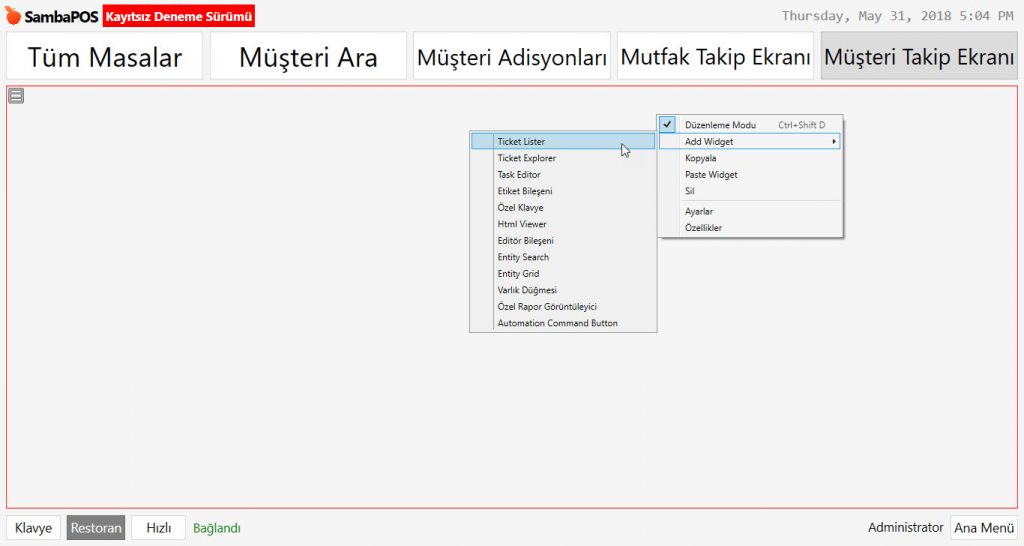The width and height of the screenshot is (1024, 546).
Task: Pick Özel Klavye from the submenu
Action: pyautogui.click(x=520, y=208)
